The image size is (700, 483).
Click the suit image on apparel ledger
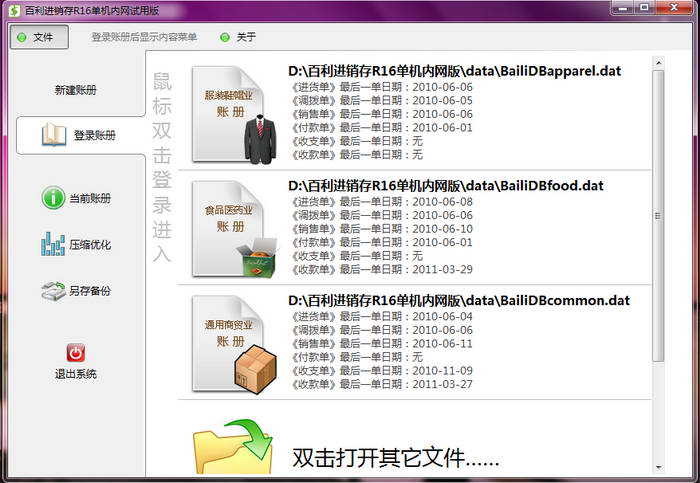[x=260, y=139]
